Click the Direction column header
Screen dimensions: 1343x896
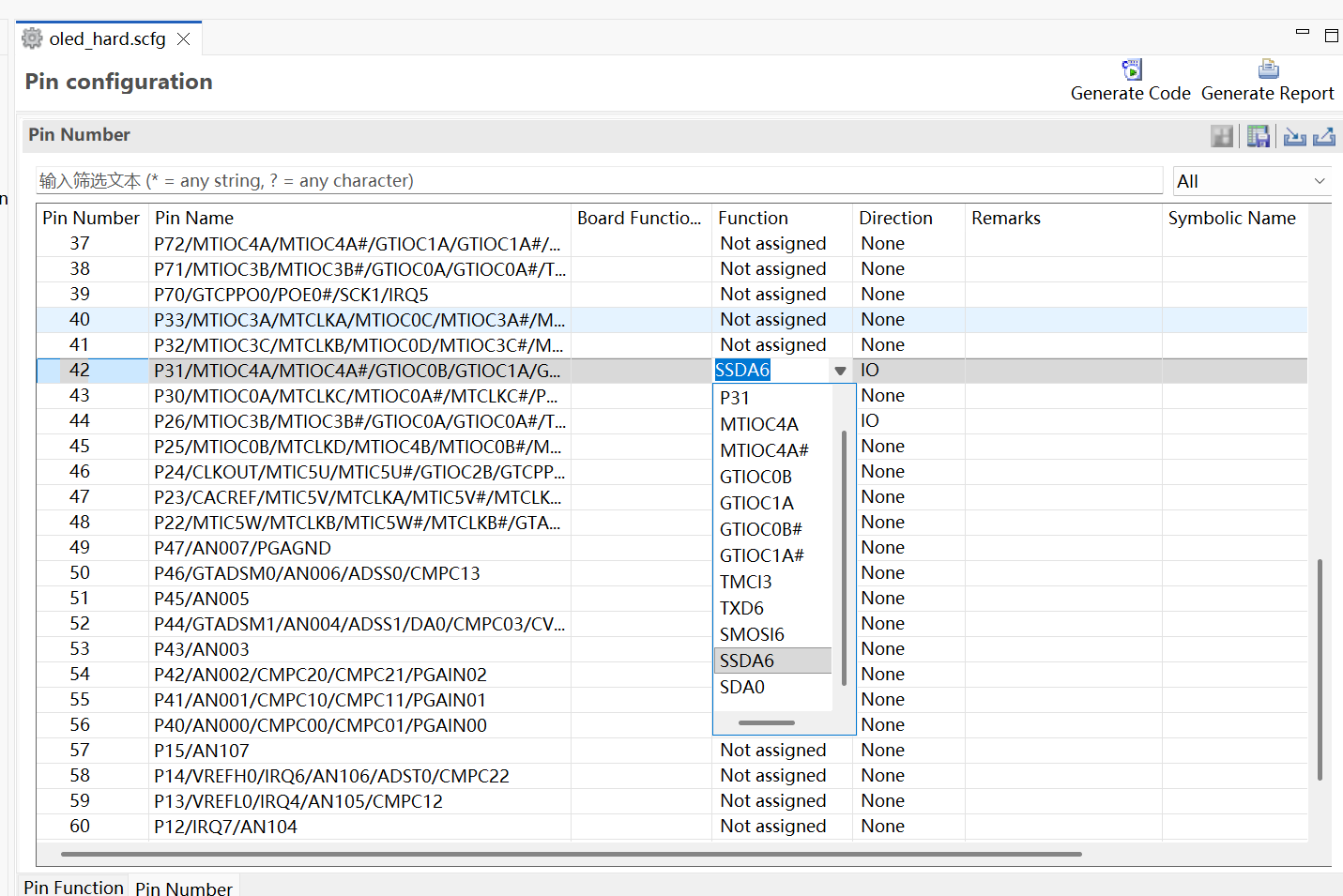point(908,218)
